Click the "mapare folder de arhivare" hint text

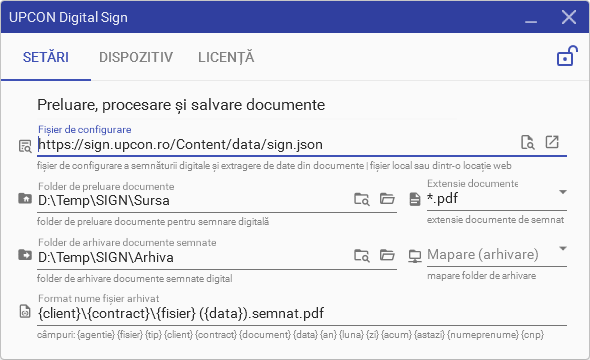(481, 276)
